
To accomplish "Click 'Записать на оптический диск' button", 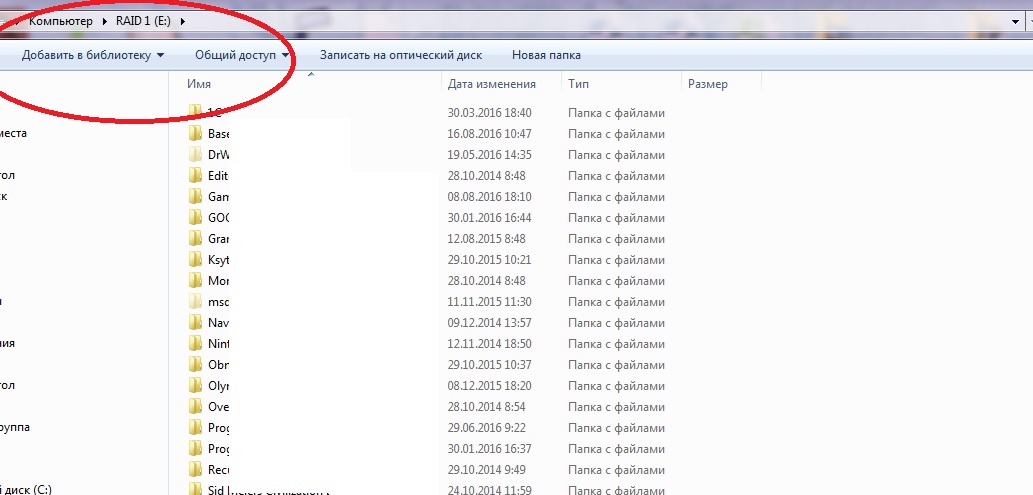I will [401, 55].
